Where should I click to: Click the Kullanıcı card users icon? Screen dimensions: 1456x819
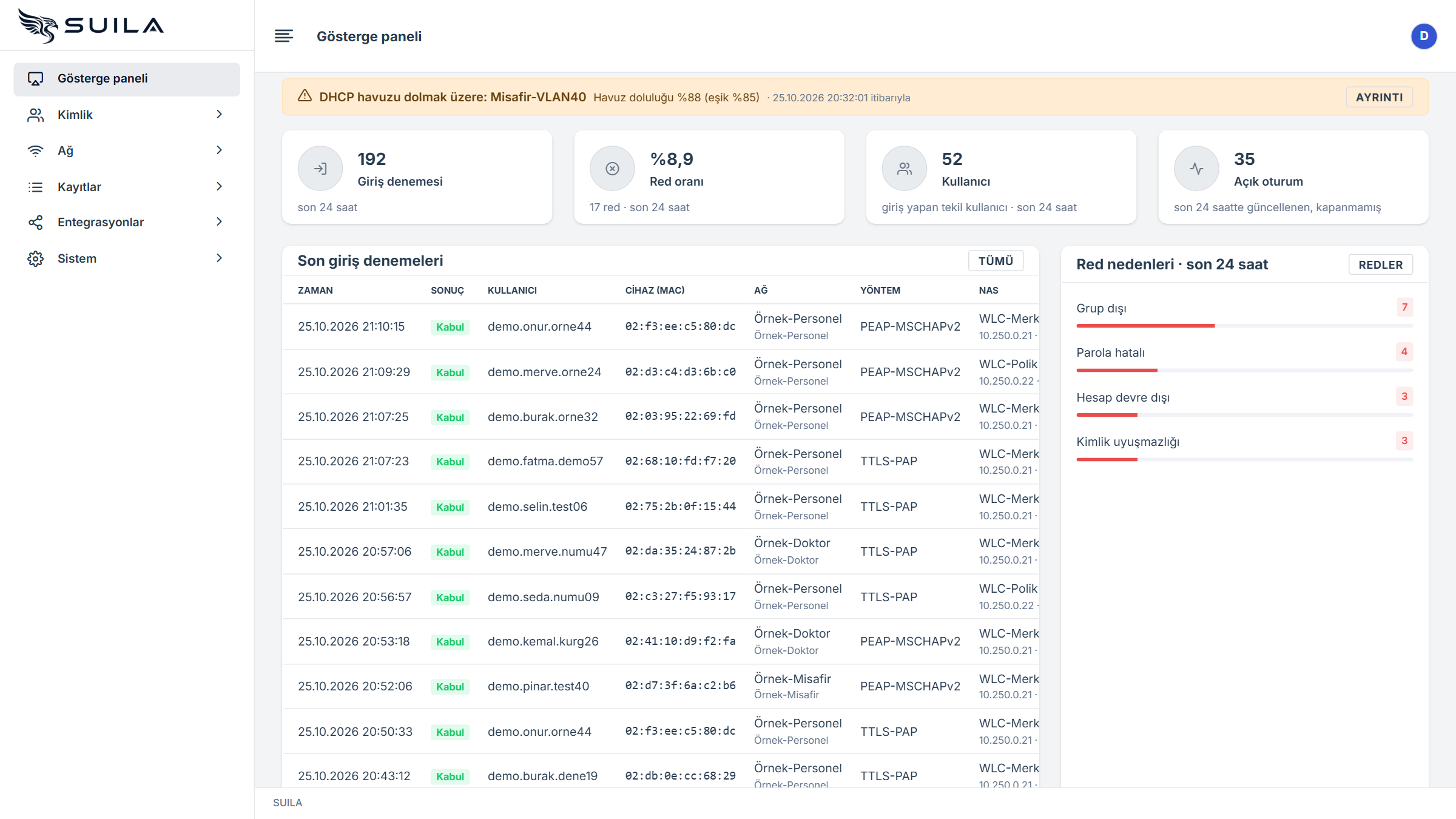(905, 169)
